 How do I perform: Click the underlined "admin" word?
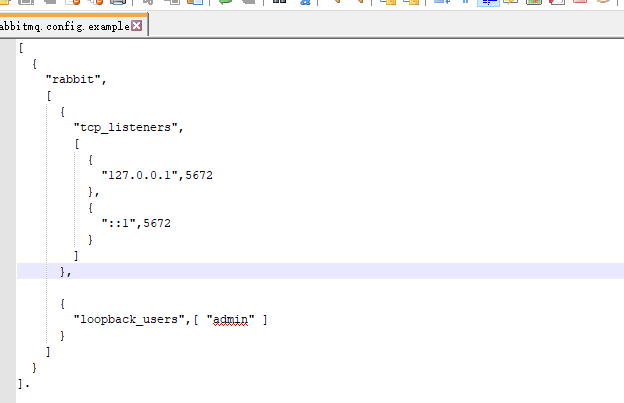[230, 320]
